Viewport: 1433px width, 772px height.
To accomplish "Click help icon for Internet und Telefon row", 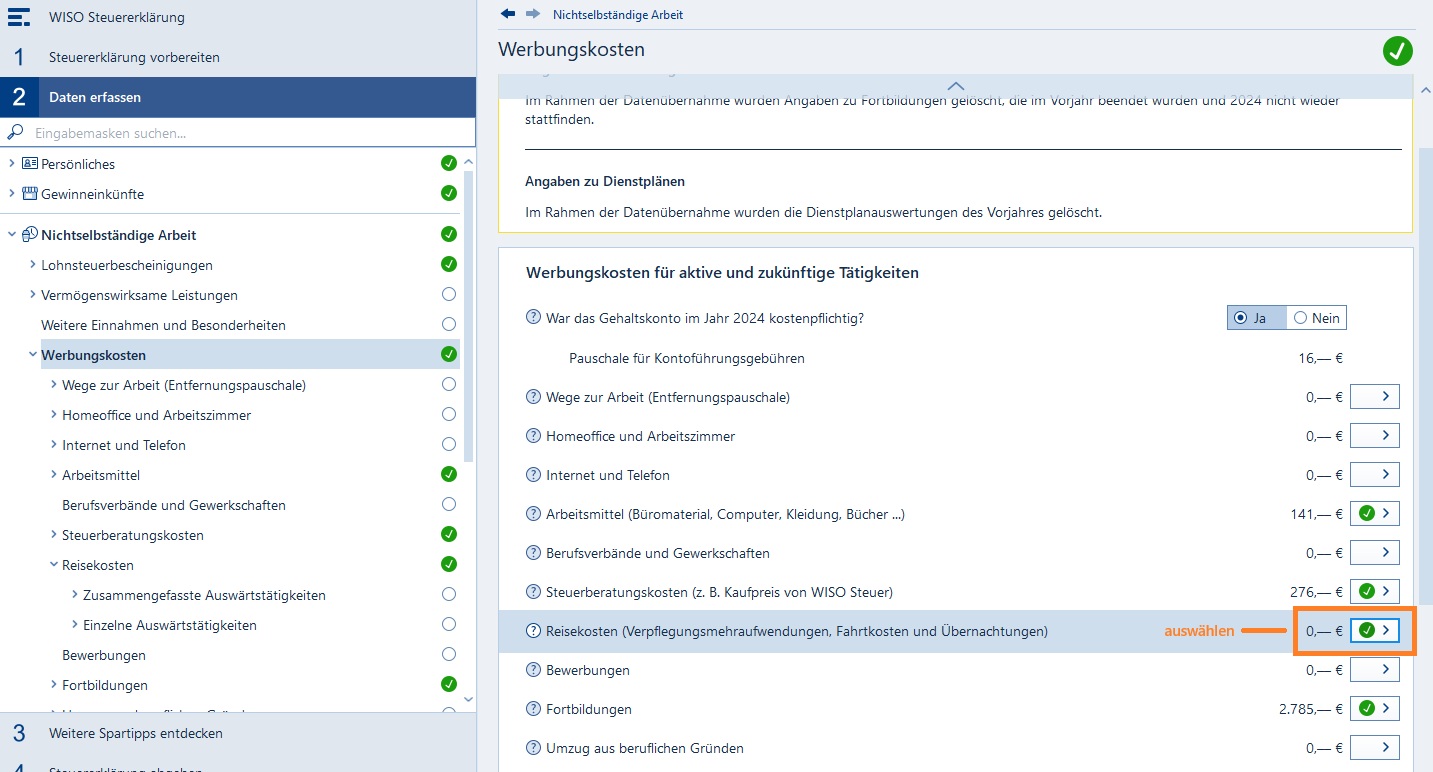I will click(533, 475).
